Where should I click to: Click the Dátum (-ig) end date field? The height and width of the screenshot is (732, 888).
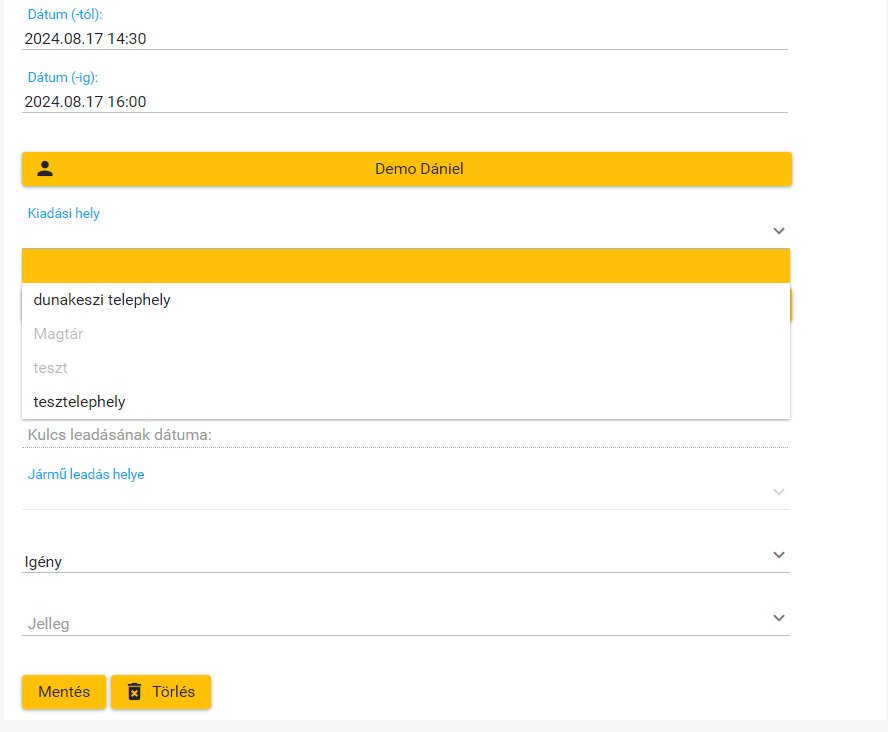[x=405, y=101]
